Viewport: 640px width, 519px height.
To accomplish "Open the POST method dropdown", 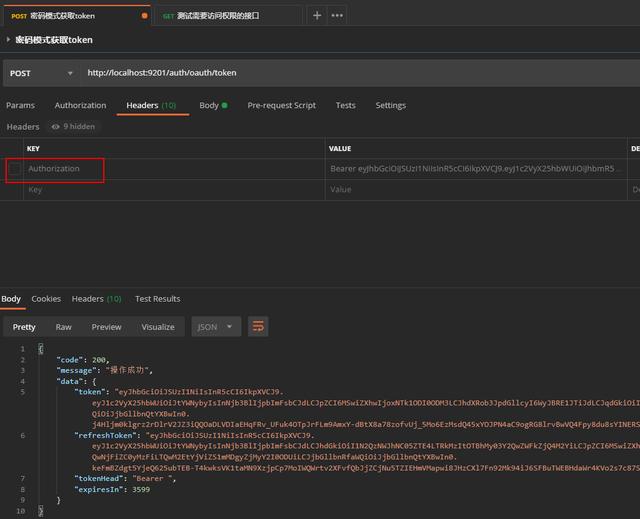I will (x=40, y=73).
